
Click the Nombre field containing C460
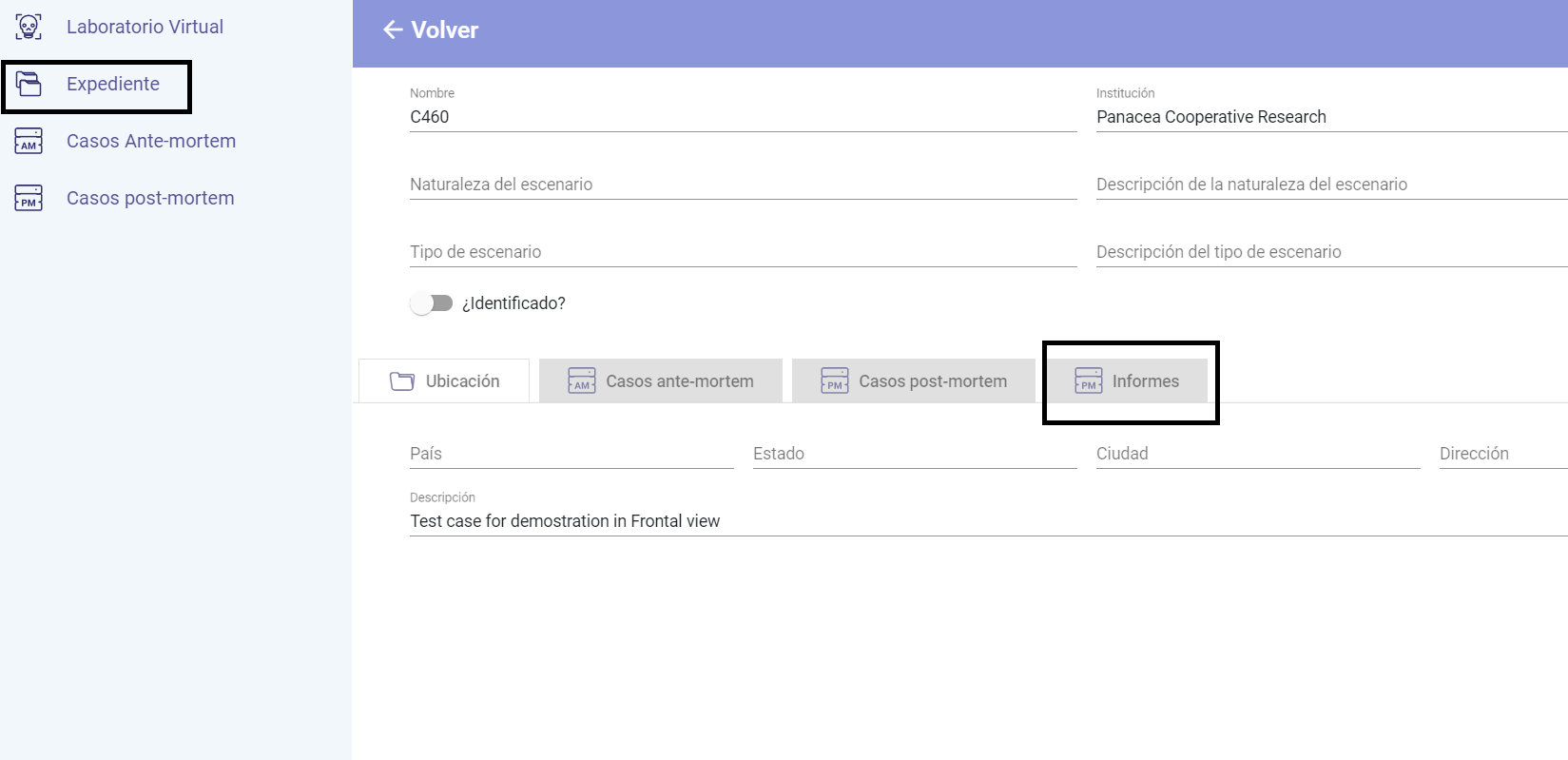click(x=742, y=117)
